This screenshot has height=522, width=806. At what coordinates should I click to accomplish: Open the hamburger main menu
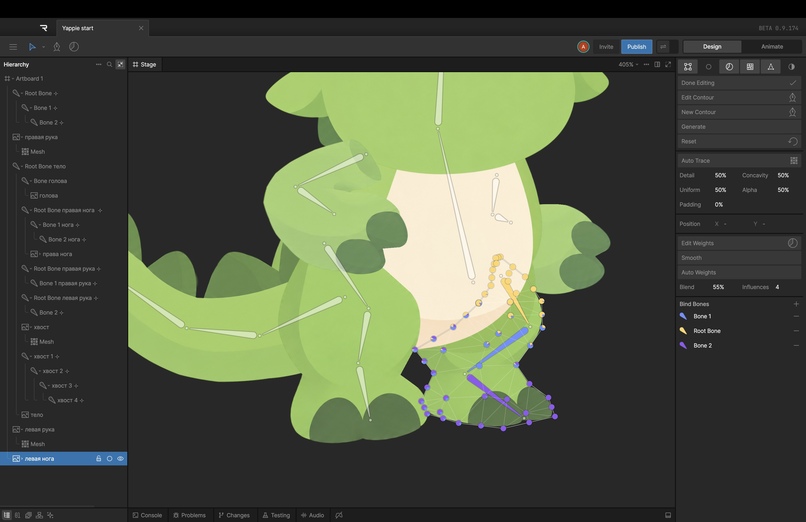pos(13,47)
